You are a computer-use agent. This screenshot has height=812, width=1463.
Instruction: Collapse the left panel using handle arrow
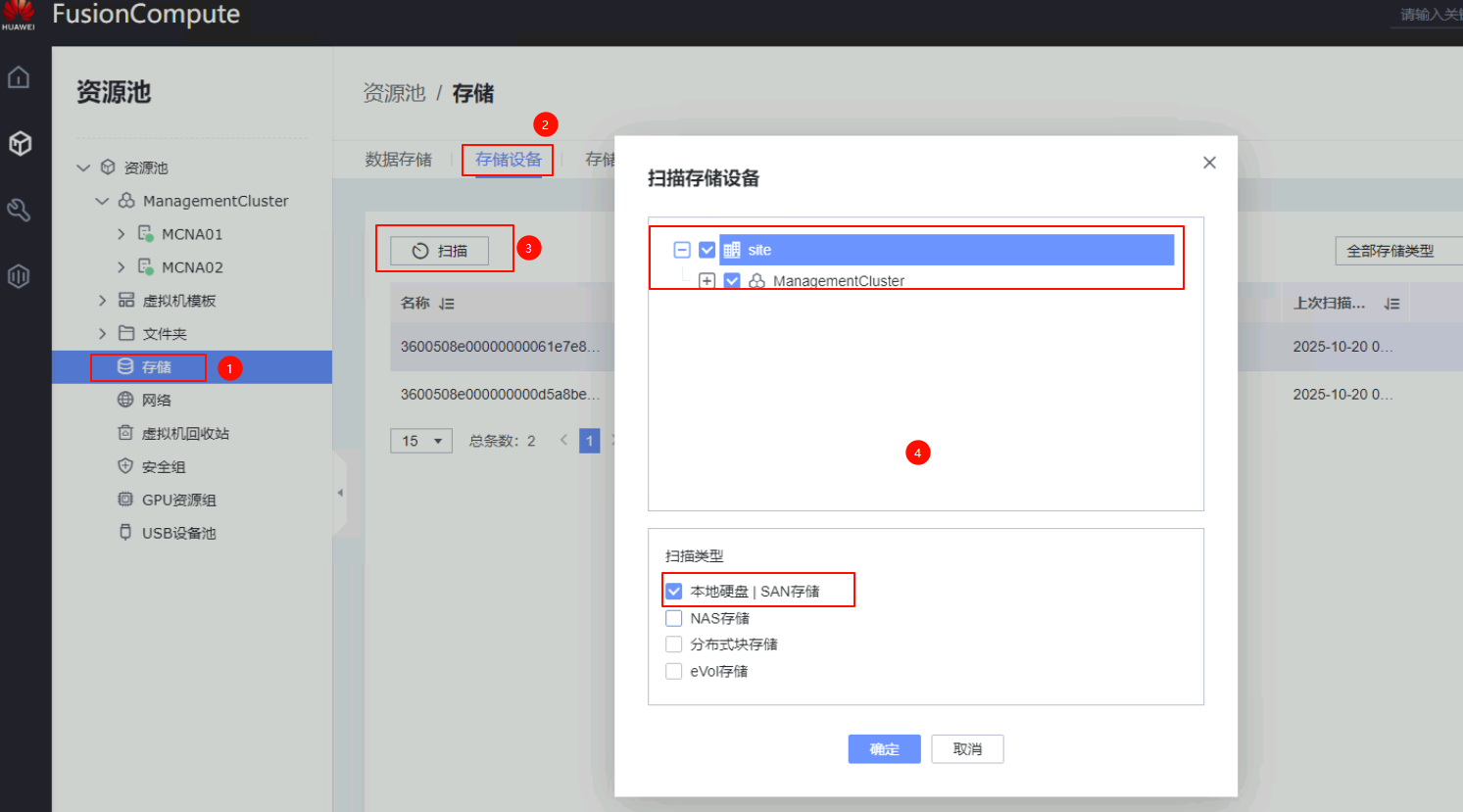click(x=340, y=493)
